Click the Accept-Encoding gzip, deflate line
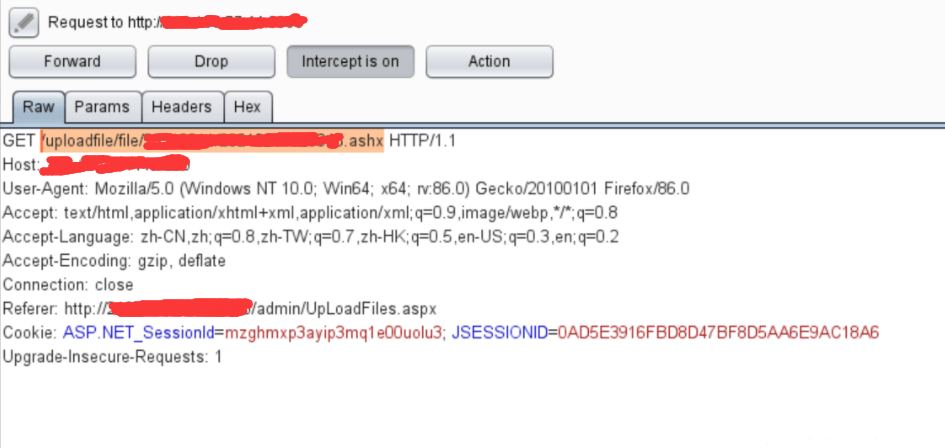This screenshot has height=448, width=945. pos(114,261)
